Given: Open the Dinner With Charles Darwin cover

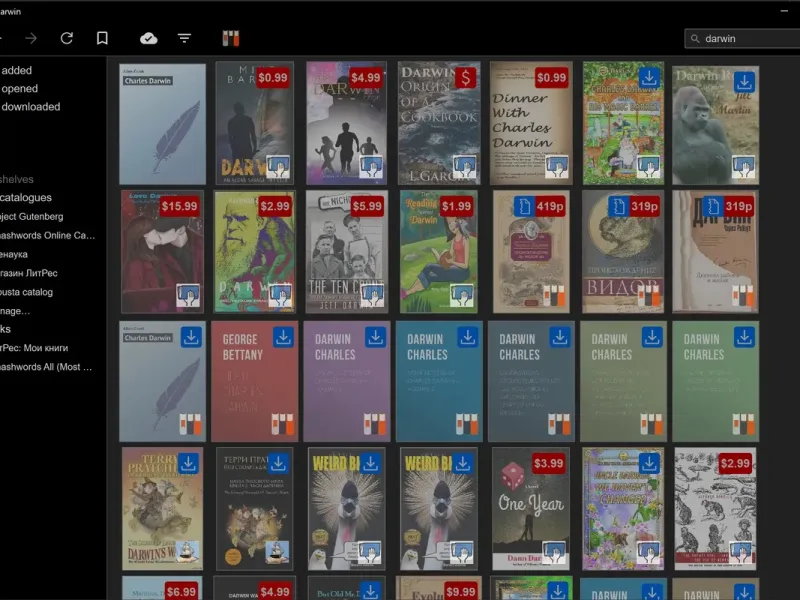Looking at the screenshot, I should point(531,123).
